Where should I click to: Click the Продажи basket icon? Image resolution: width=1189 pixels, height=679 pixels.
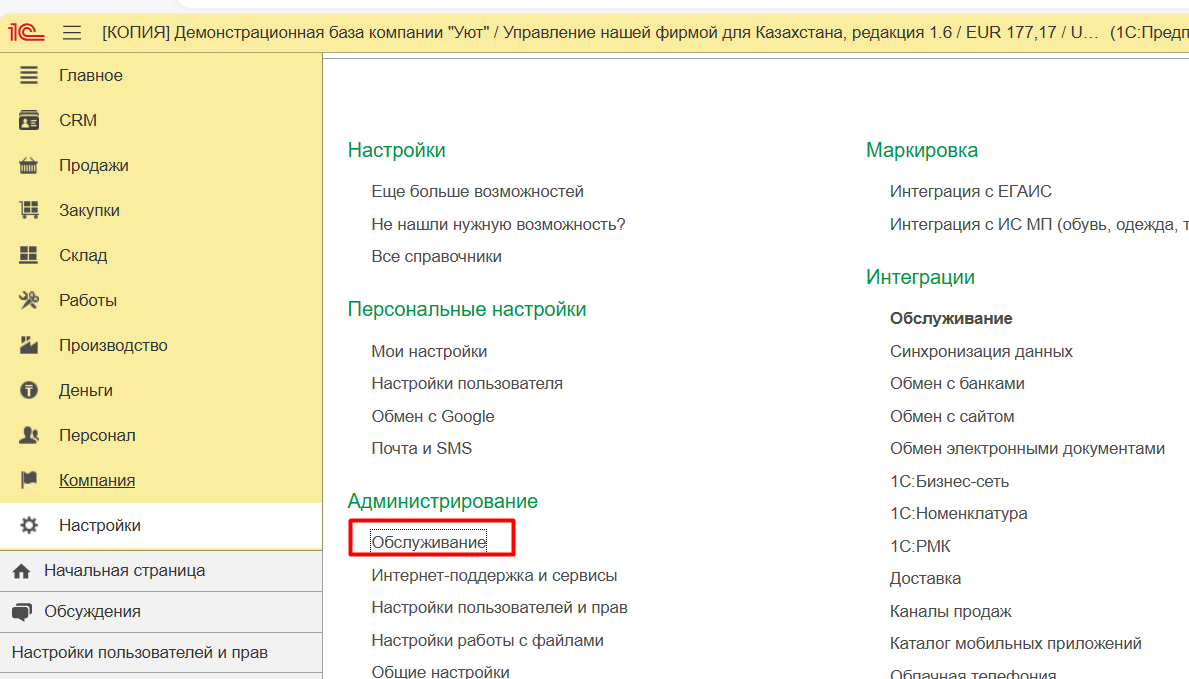coord(29,166)
